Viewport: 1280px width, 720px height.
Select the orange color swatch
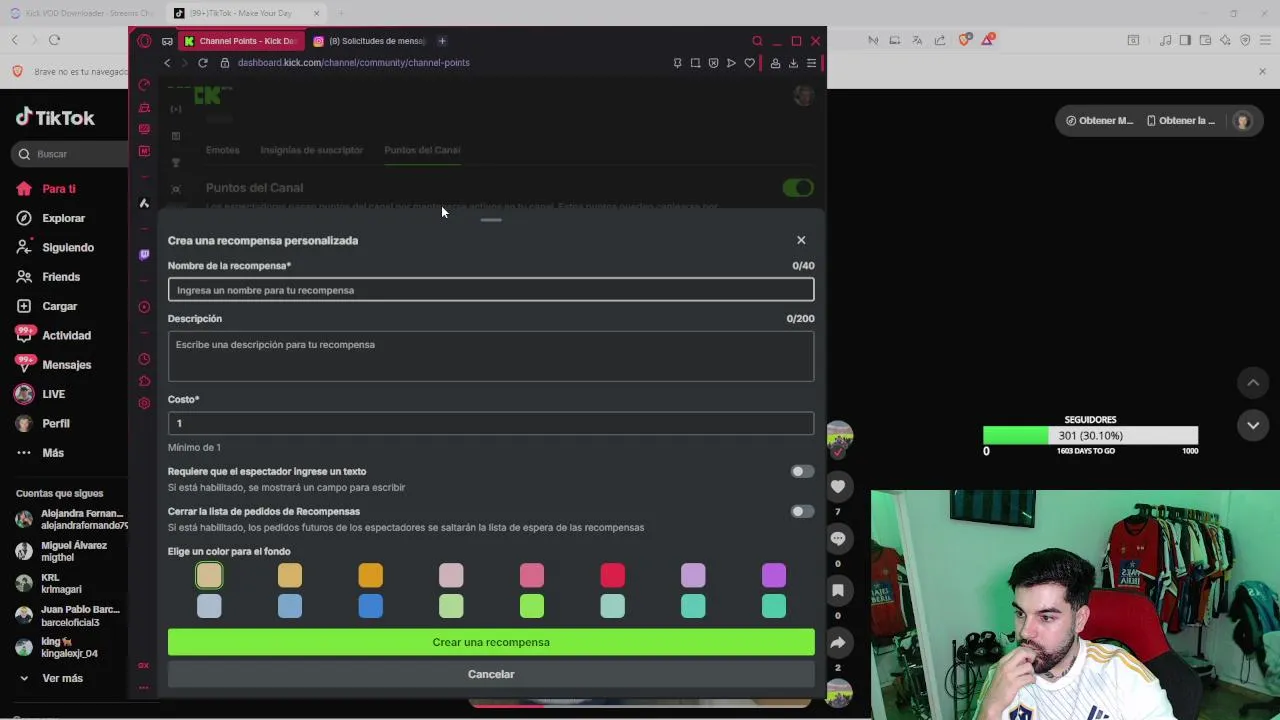tap(370, 575)
